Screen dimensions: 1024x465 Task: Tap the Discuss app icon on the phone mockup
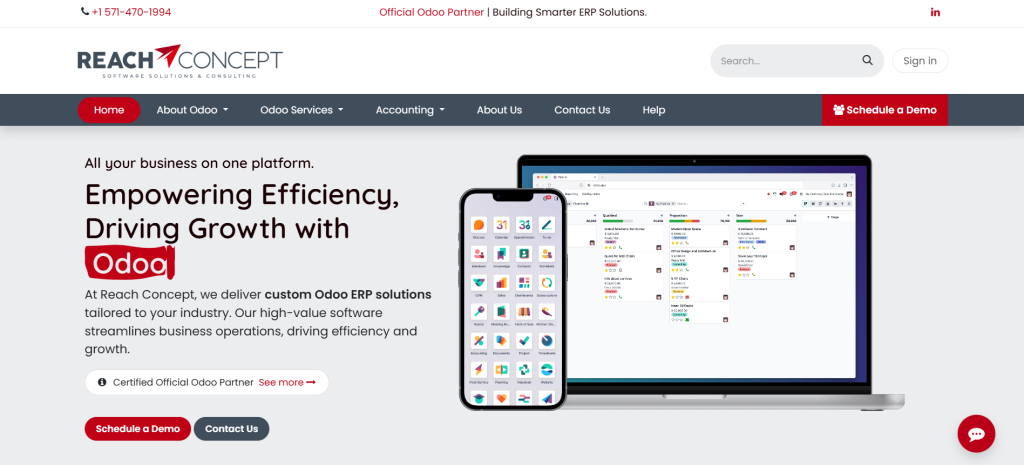[x=479, y=225]
